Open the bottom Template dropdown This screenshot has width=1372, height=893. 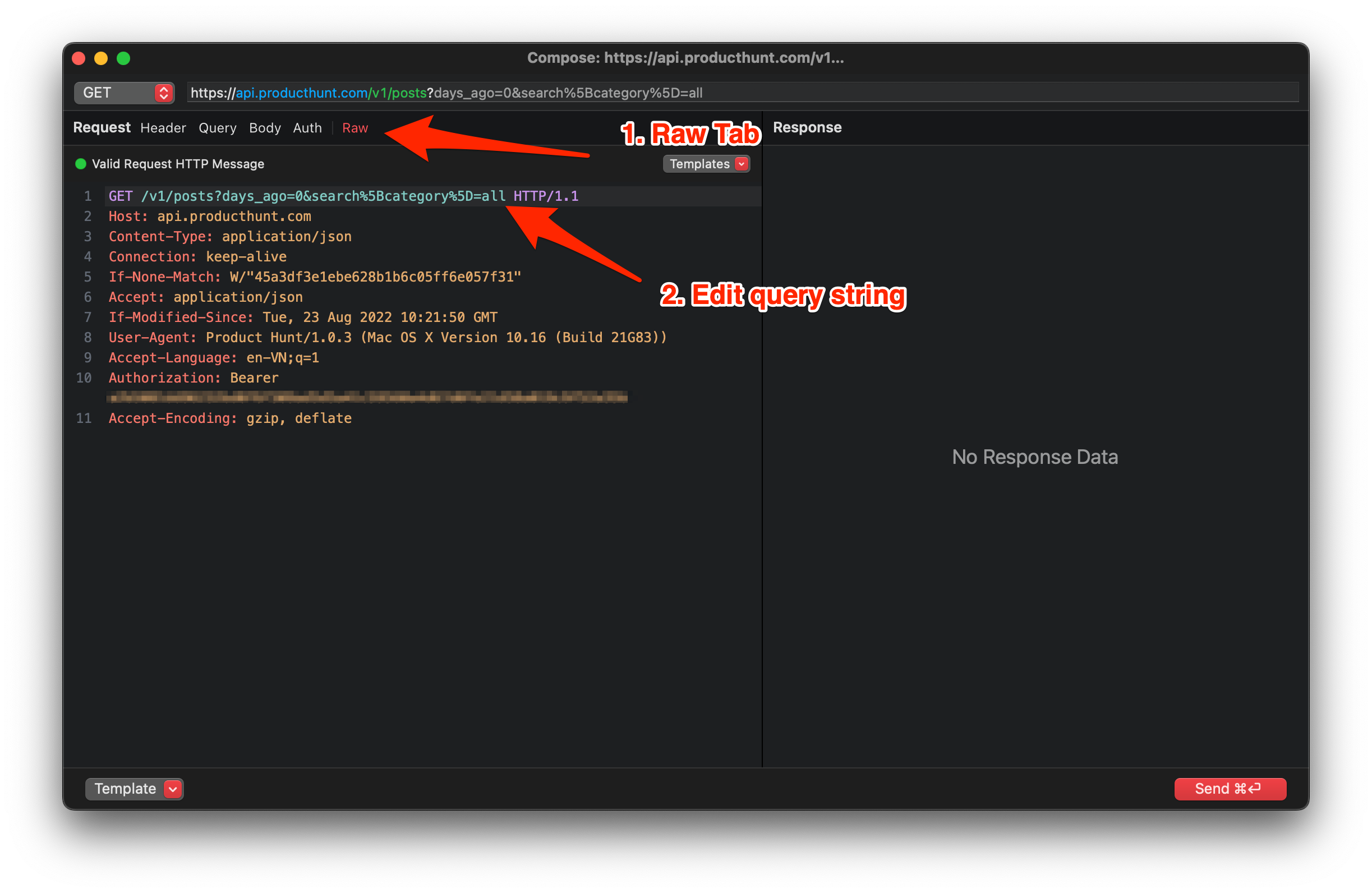pyautogui.click(x=125, y=789)
